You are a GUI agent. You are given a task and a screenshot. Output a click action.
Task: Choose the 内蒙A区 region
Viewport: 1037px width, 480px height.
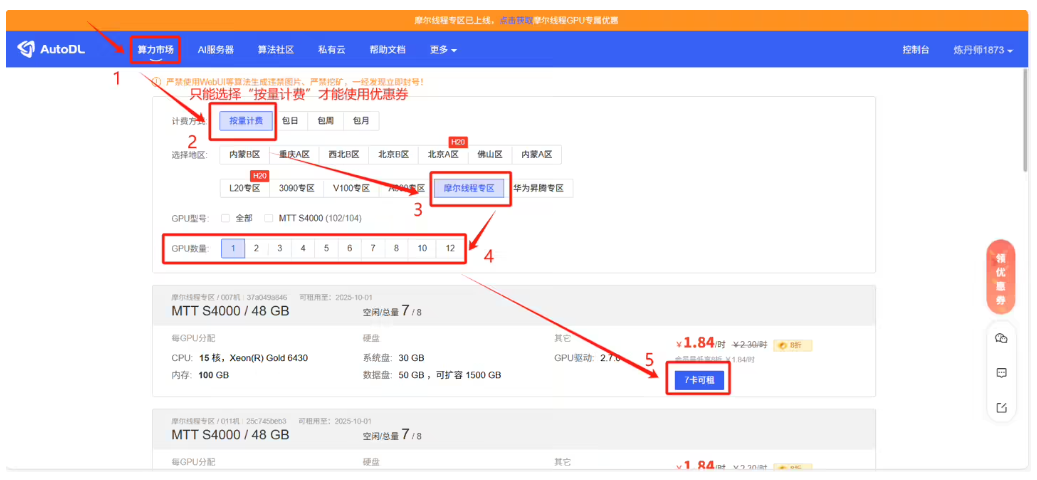[537, 155]
